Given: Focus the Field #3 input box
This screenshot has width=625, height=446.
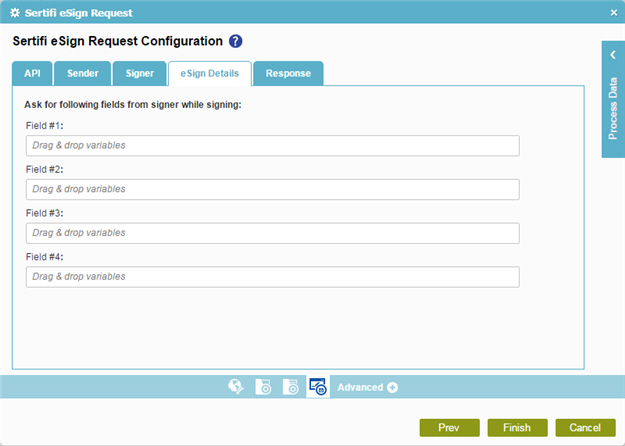Looking at the screenshot, I should point(273,233).
